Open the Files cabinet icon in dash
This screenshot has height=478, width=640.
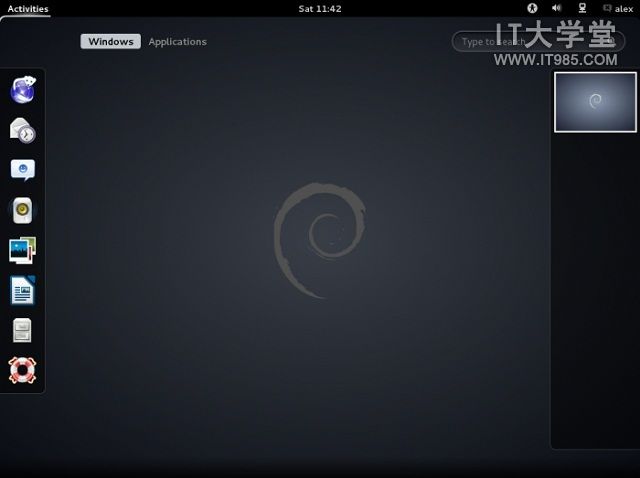coord(22,330)
